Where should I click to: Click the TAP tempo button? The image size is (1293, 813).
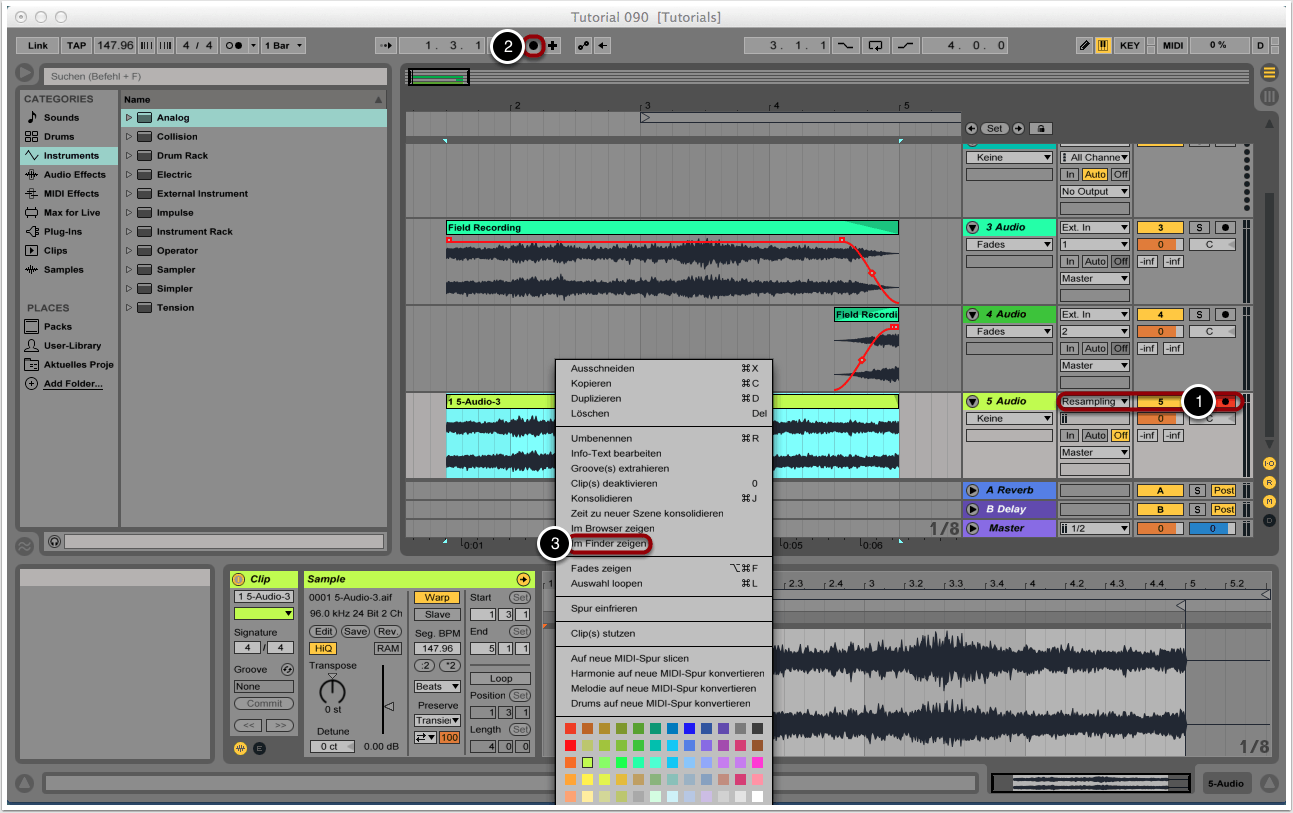pos(76,46)
